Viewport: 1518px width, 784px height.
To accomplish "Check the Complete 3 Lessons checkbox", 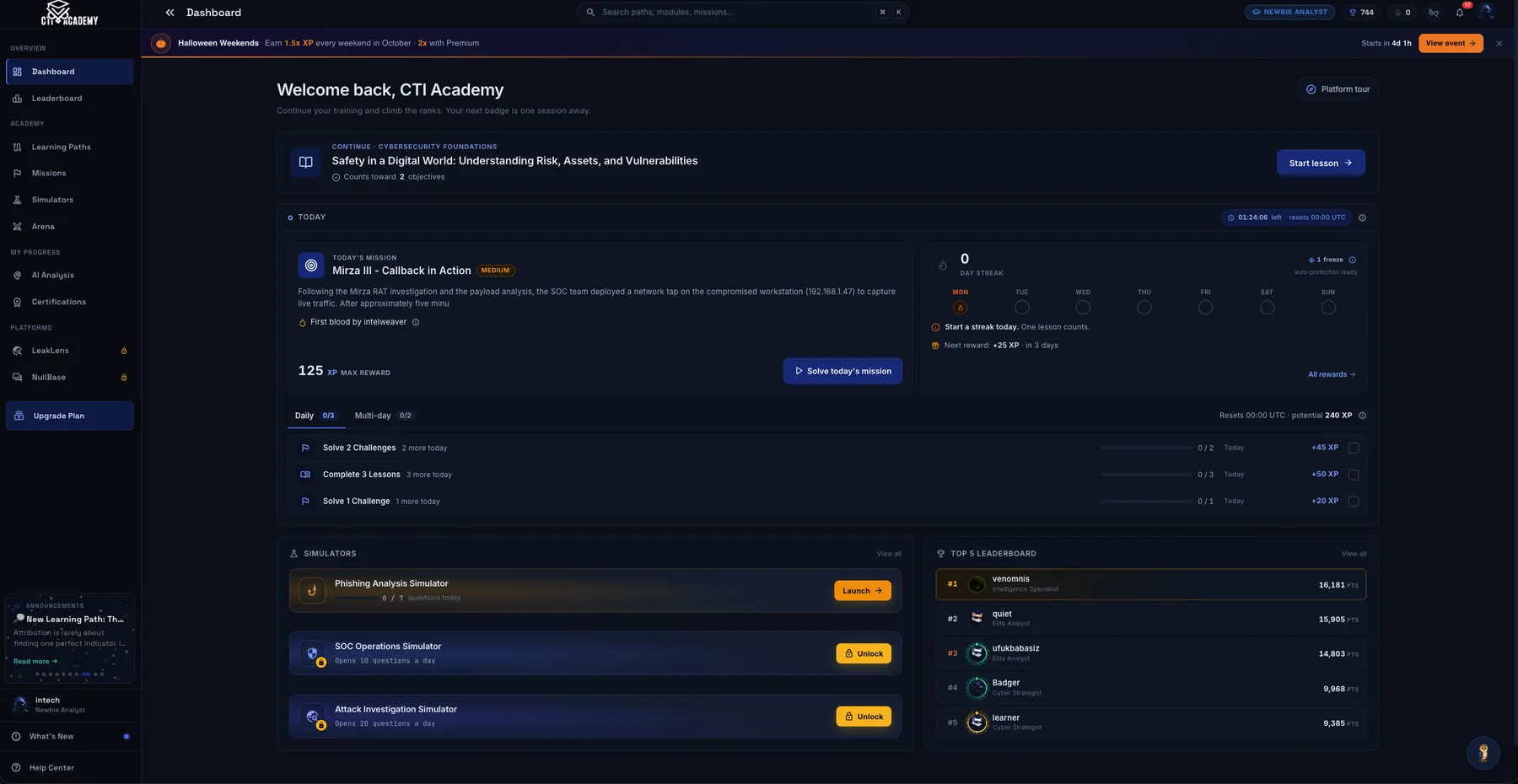I will click(x=1354, y=475).
